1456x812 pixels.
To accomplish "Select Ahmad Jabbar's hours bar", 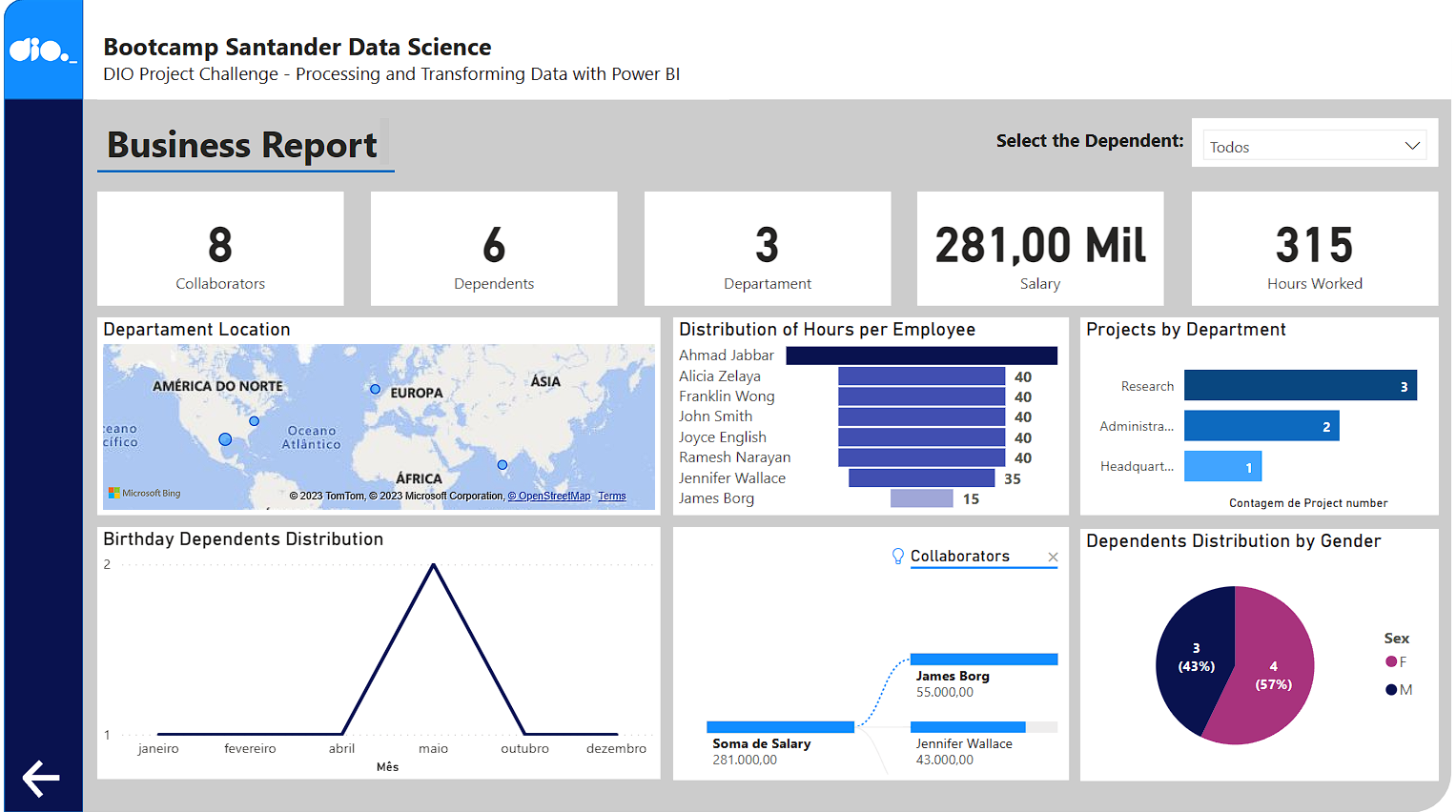I will coord(921,355).
